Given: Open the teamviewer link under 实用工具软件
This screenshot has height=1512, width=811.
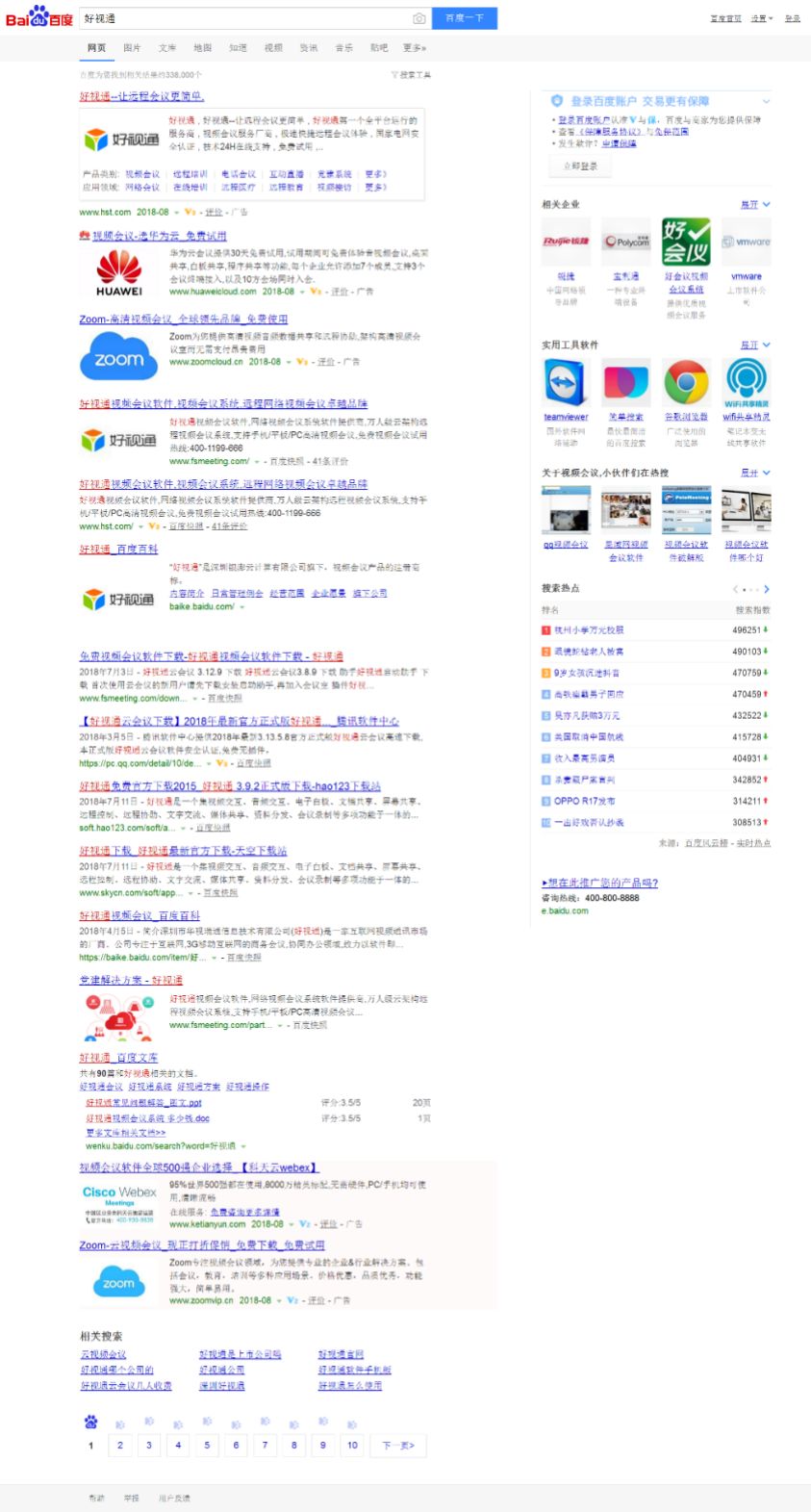Looking at the screenshot, I should click(x=566, y=417).
